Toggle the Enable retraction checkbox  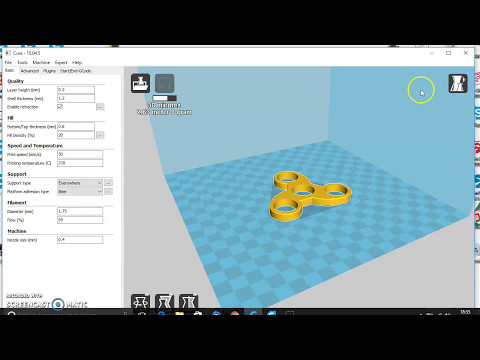(60, 107)
